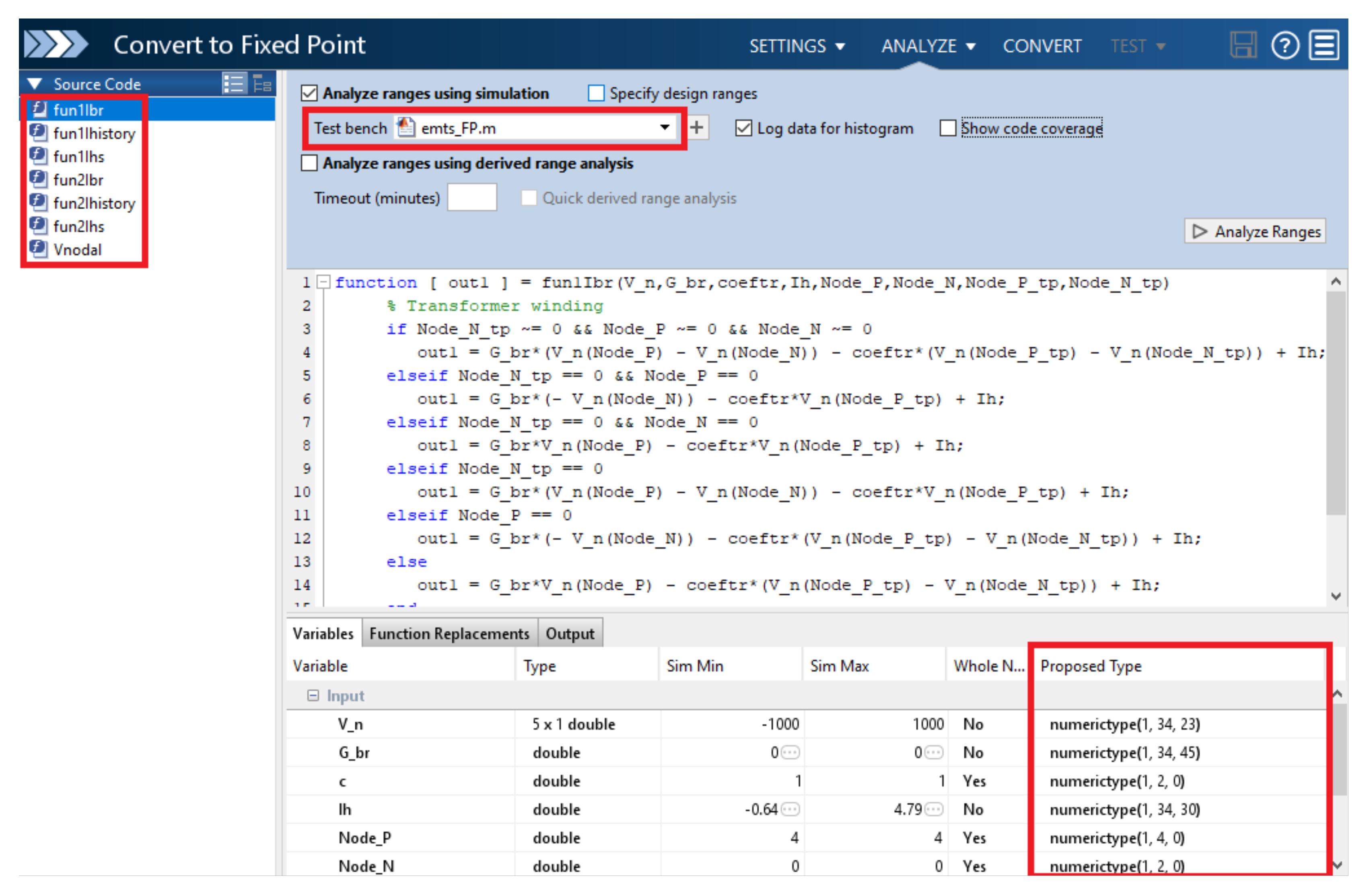
Task: Switch source code panel to tree view
Action: (x=263, y=84)
